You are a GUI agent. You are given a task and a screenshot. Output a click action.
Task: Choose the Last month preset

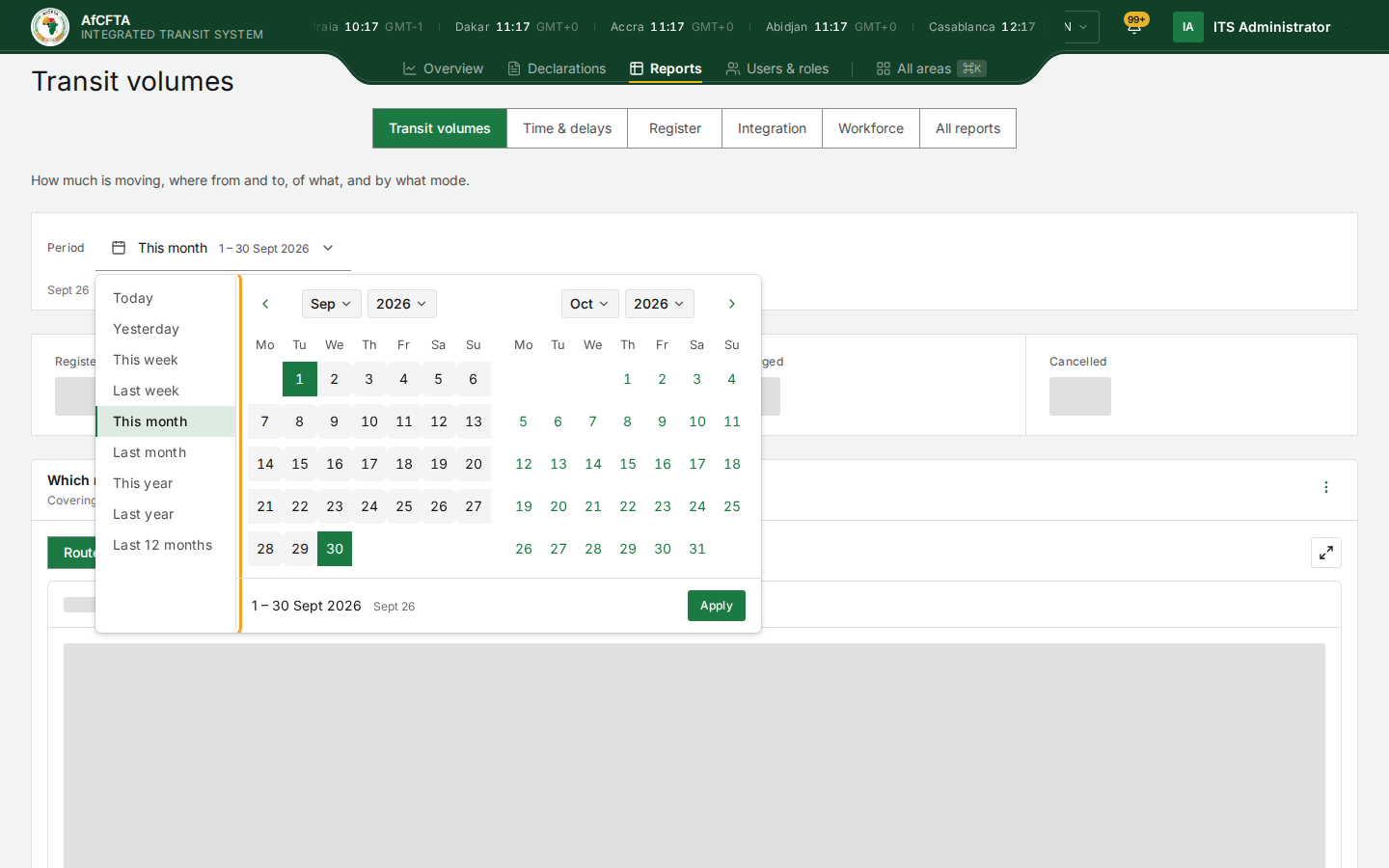pyautogui.click(x=166, y=452)
